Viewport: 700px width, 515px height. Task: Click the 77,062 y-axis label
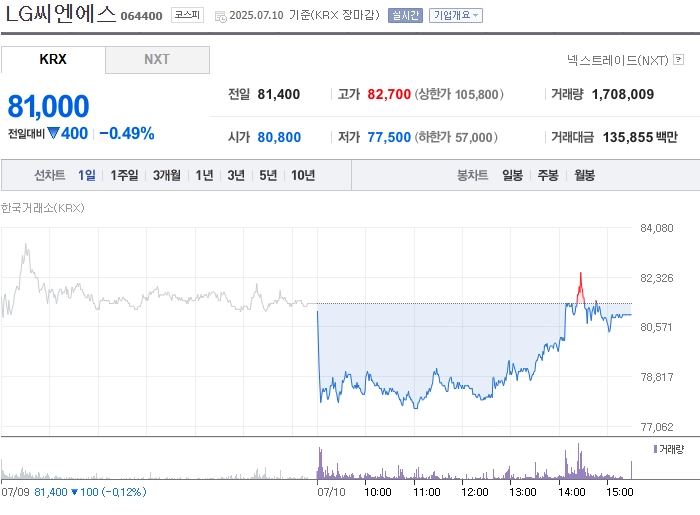[x=657, y=427]
